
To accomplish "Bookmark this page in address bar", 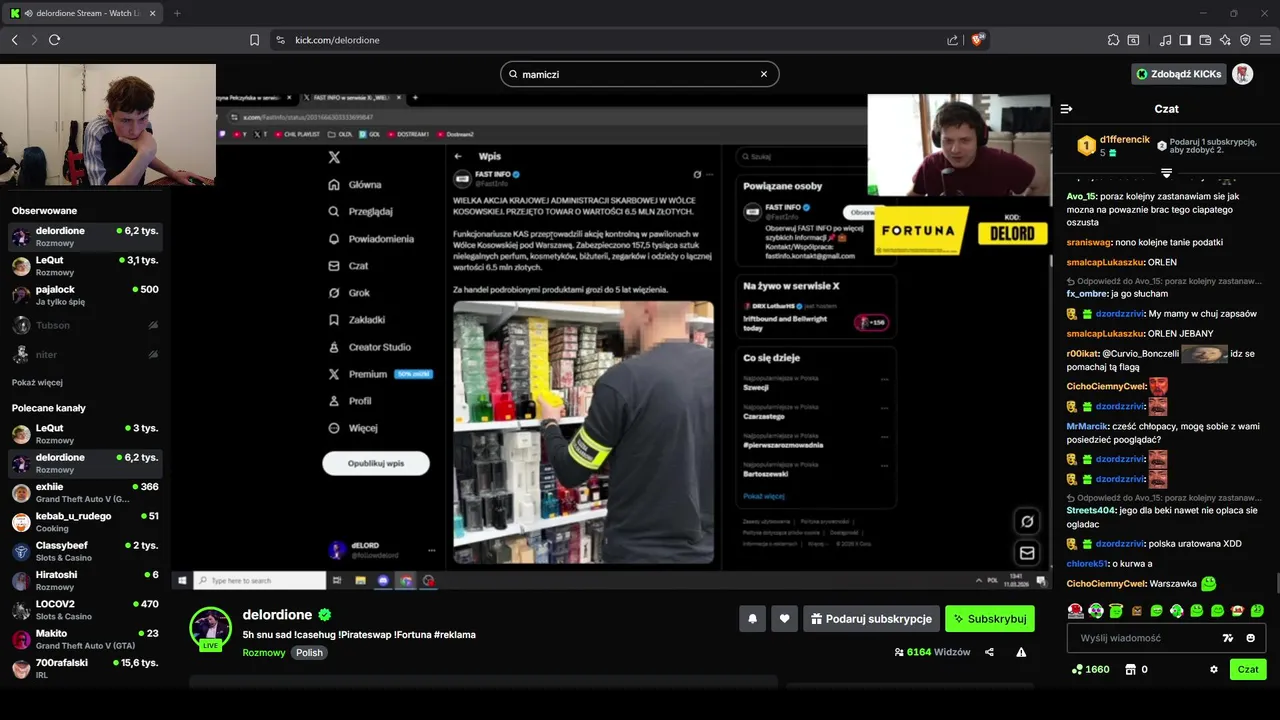I will point(254,40).
